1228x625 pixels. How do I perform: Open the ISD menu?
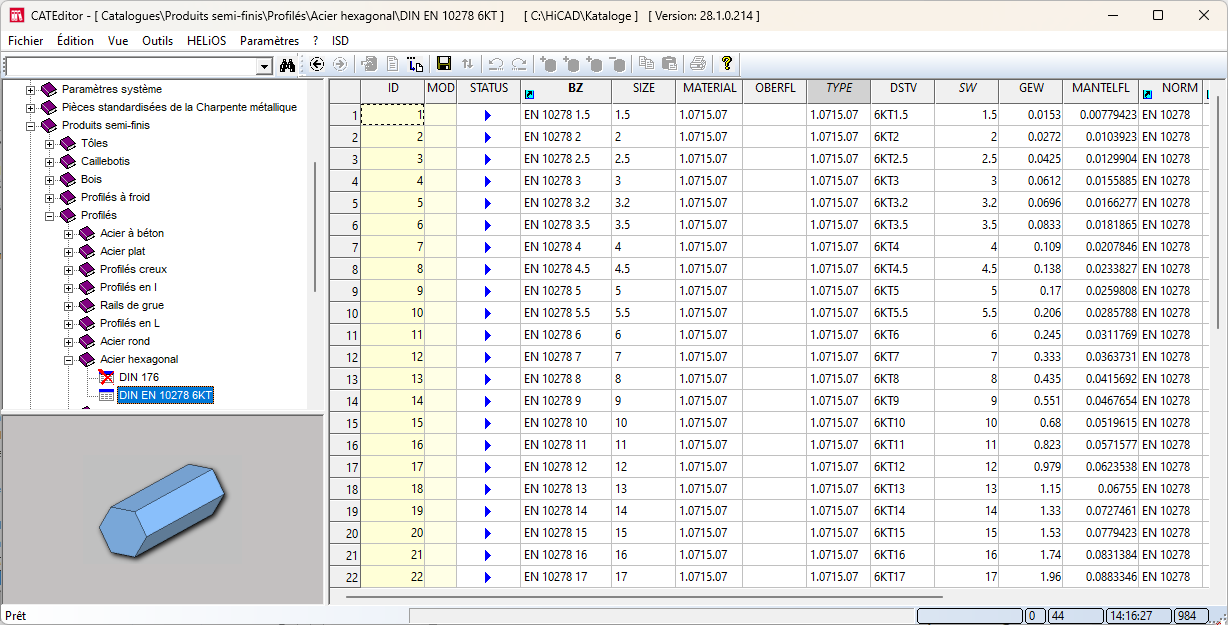pyautogui.click(x=341, y=41)
